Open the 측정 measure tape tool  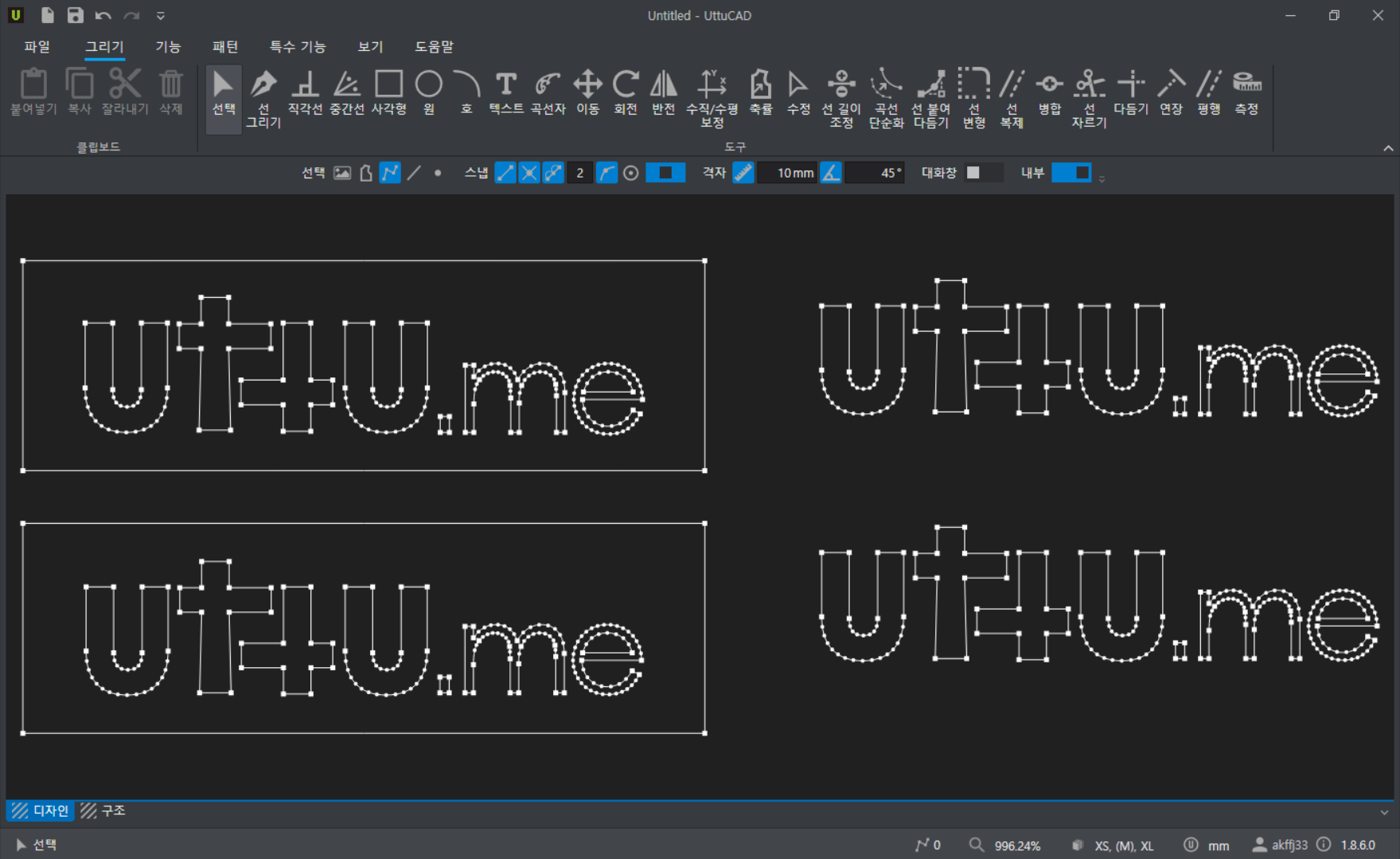pyautogui.click(x=1247, y=93)
